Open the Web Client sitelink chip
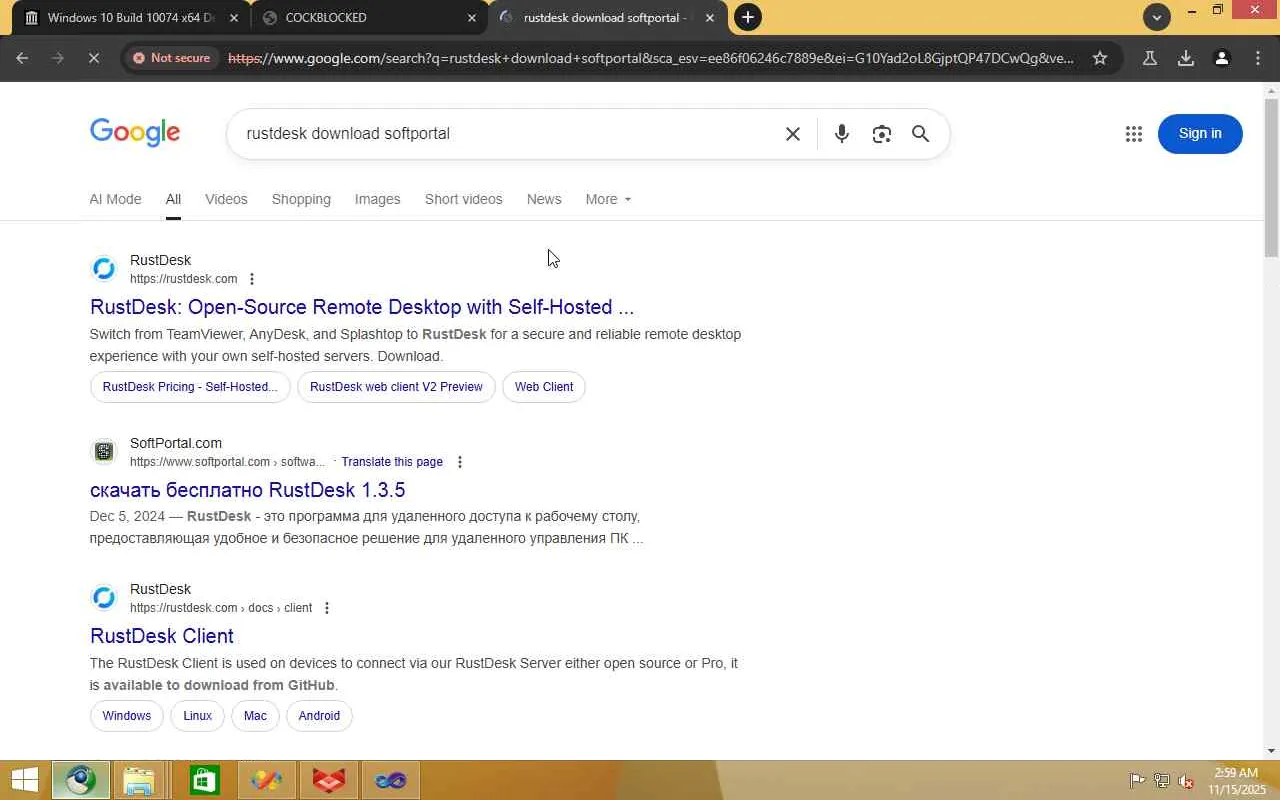This screenshot has width=1280, height=800. pos(544,387)
